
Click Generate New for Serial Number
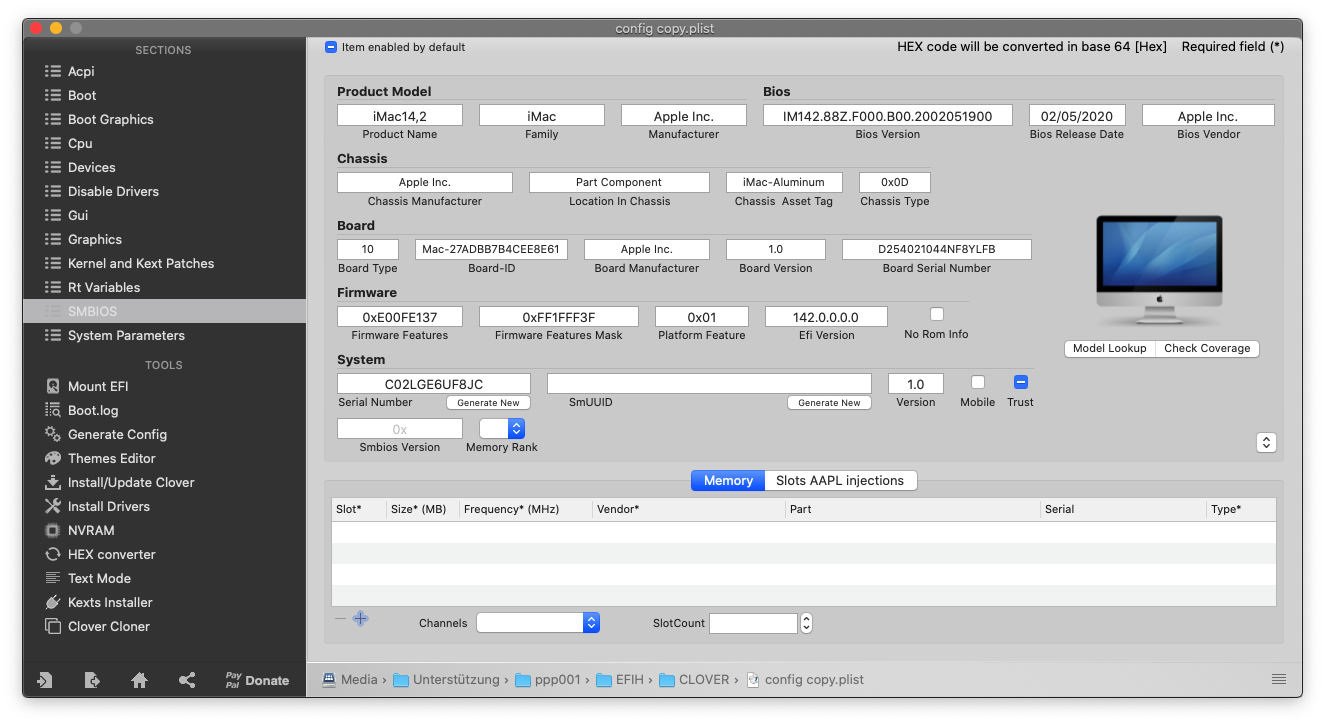(488, 403)
